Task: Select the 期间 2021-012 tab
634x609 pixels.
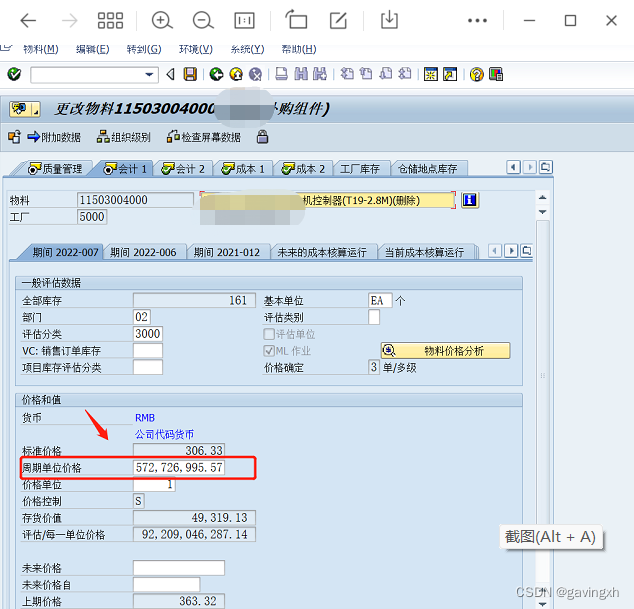Action: pyautogui.click(x=227, y=252)
